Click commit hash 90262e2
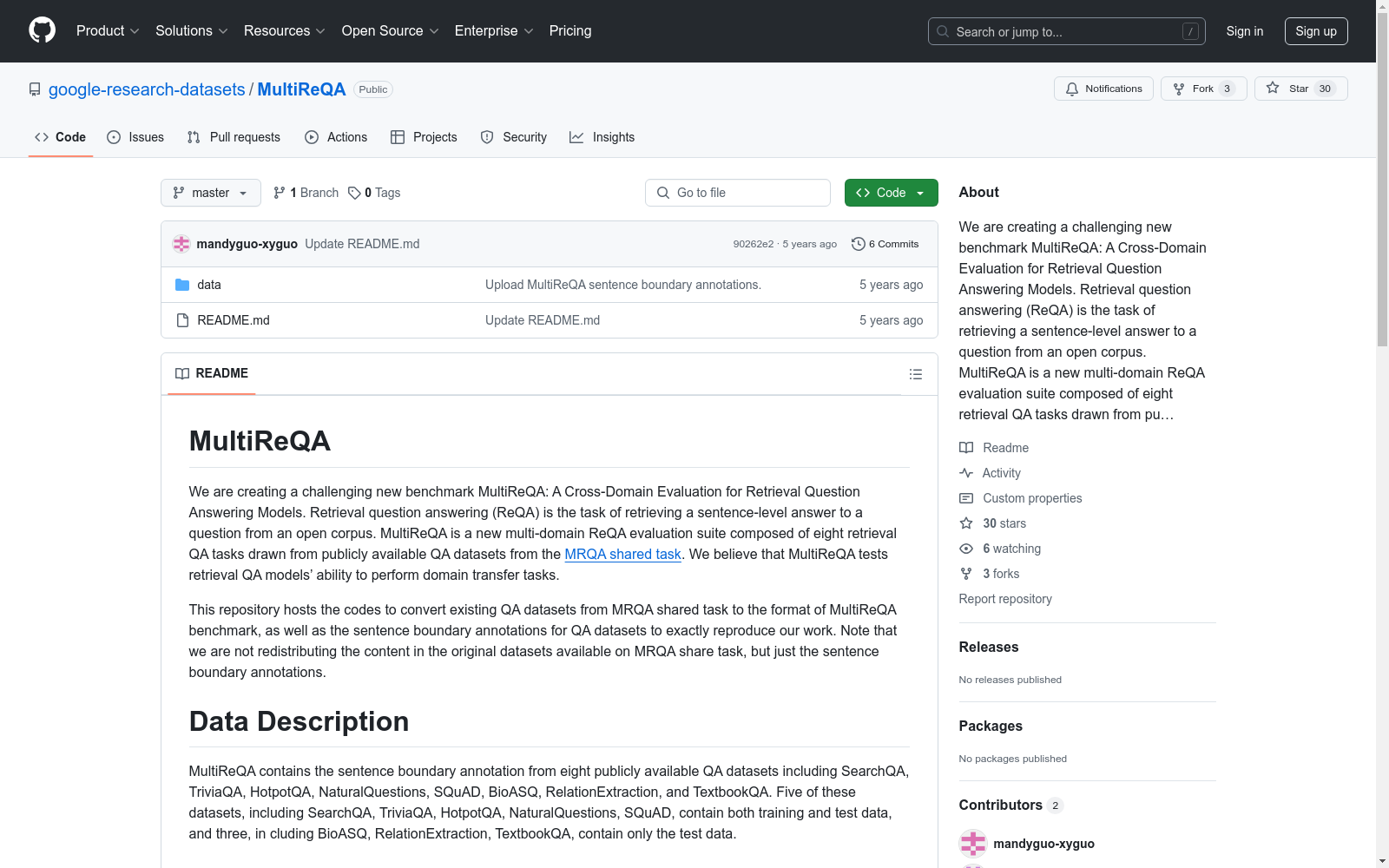 [x=754, y=244]
